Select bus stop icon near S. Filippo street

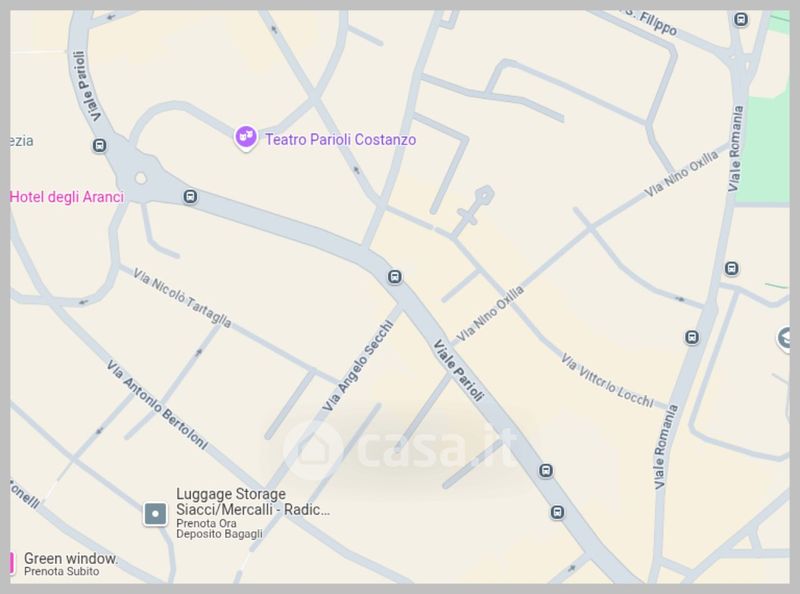pos(740,20)
